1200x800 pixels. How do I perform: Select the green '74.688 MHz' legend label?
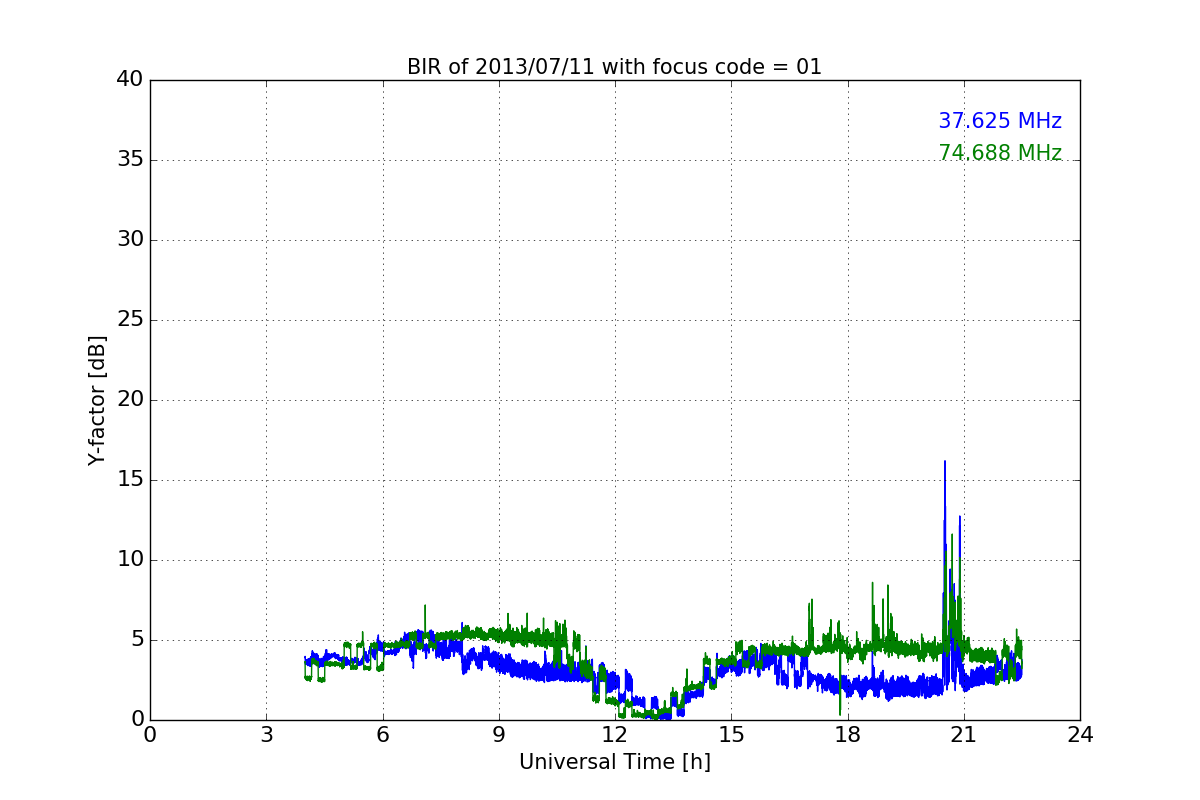(1000, 153)
